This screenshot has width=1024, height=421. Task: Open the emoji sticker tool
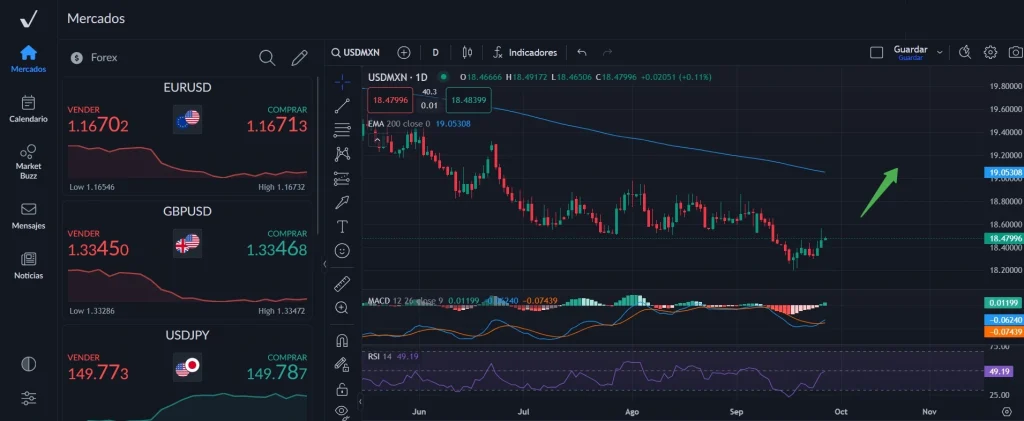point(343,249)
